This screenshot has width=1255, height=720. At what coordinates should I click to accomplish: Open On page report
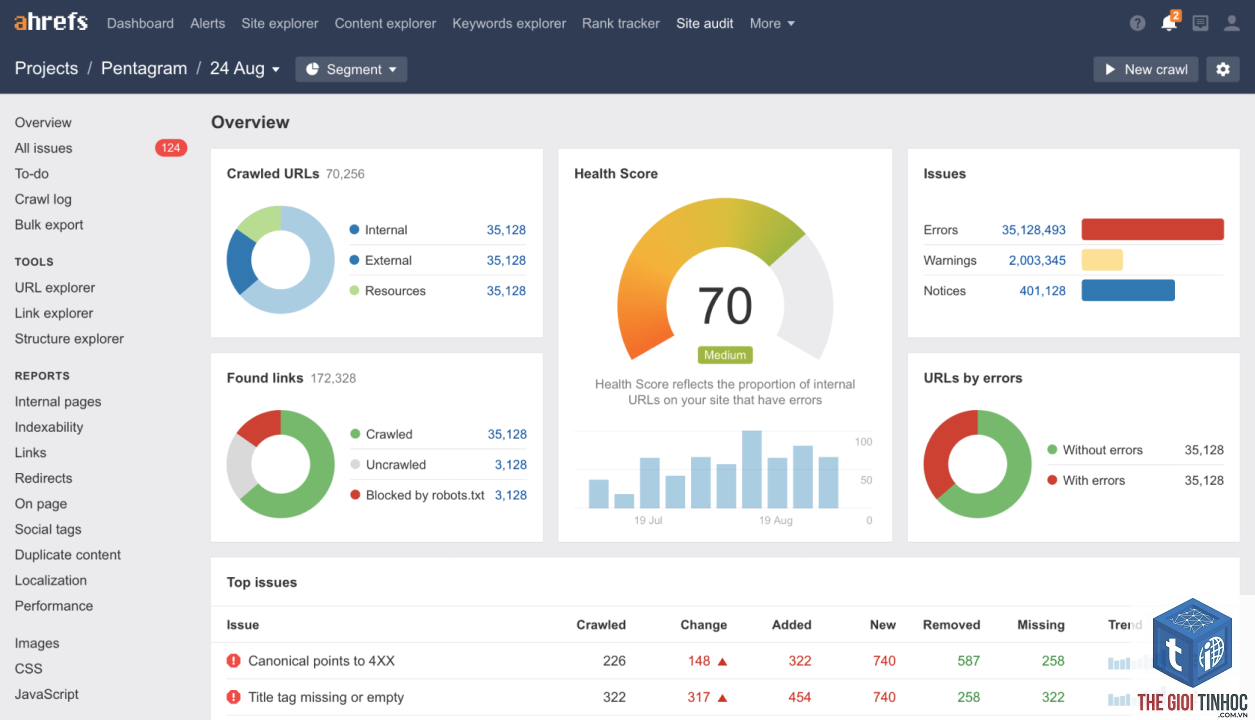pyautogui.click(x=40, y=504)
